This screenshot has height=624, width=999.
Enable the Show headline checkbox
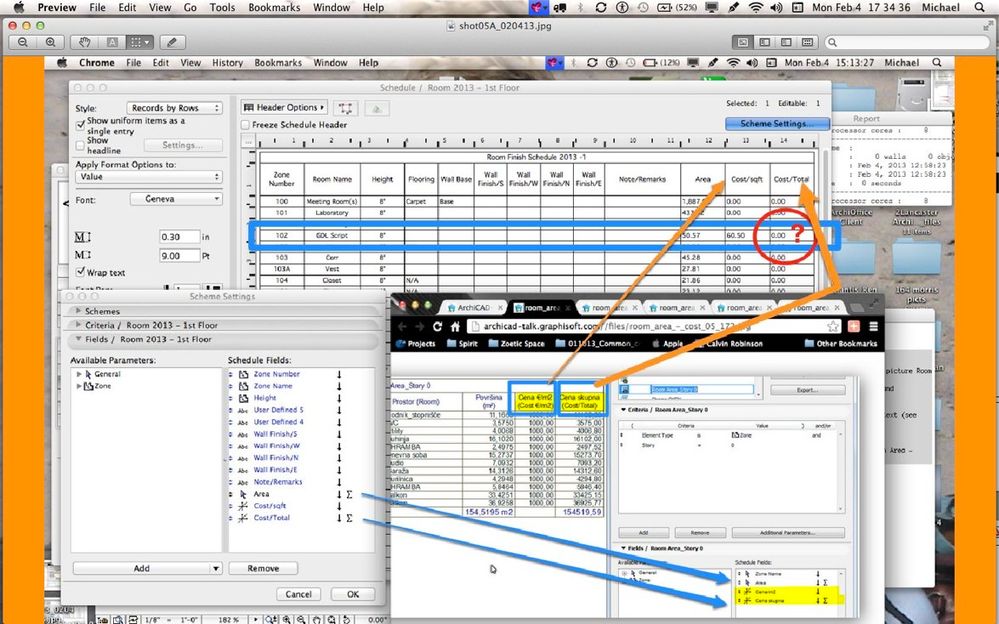pos(80,145)
